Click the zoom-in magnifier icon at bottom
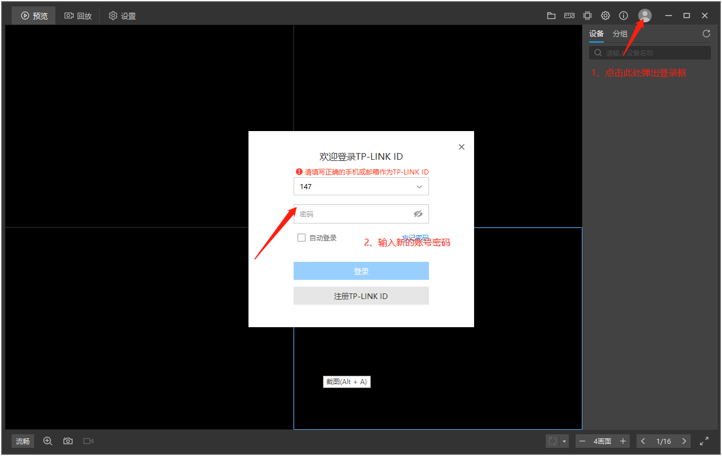This screenshot has width=722, height=456. pyautogui.click(x=48, y=441)
